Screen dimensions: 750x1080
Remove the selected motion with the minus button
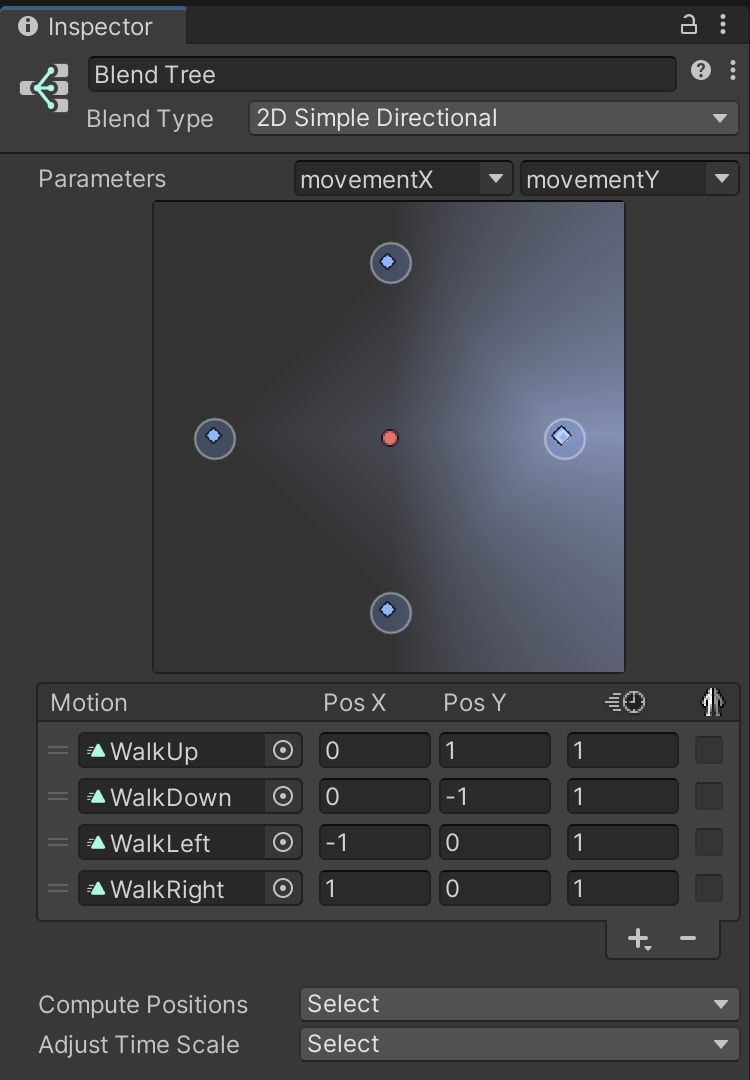pos(688,938)
